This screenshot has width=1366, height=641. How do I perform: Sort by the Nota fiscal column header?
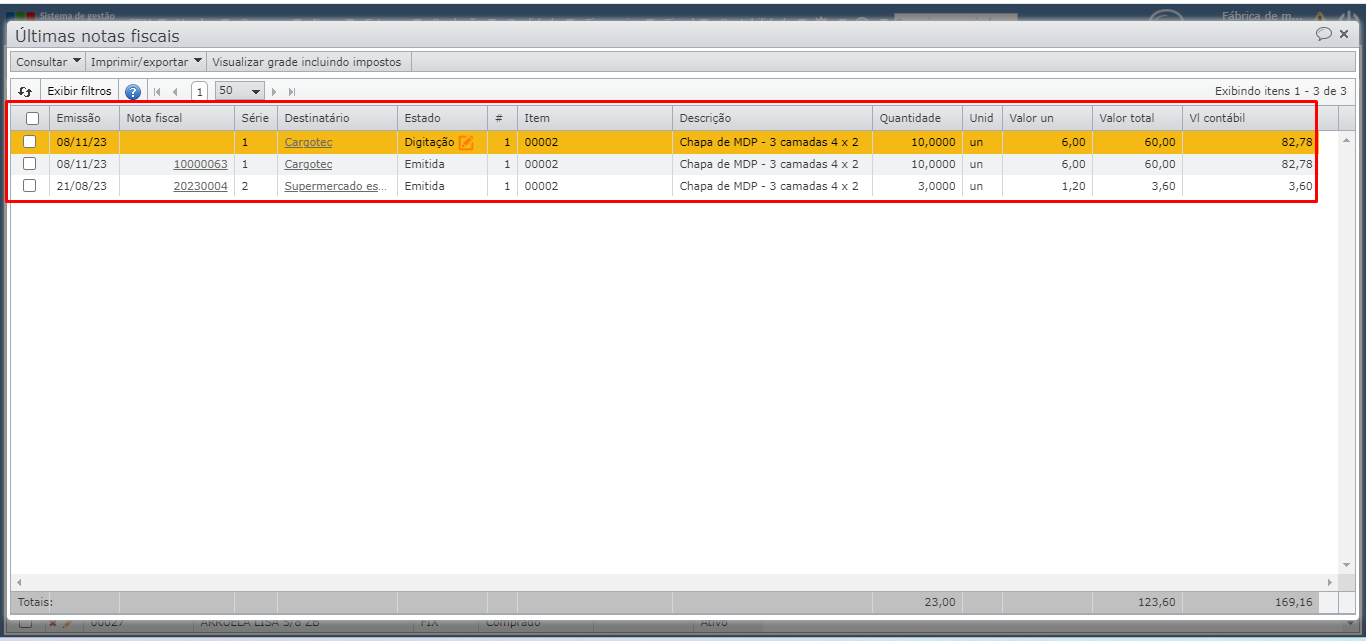point(177,118)
